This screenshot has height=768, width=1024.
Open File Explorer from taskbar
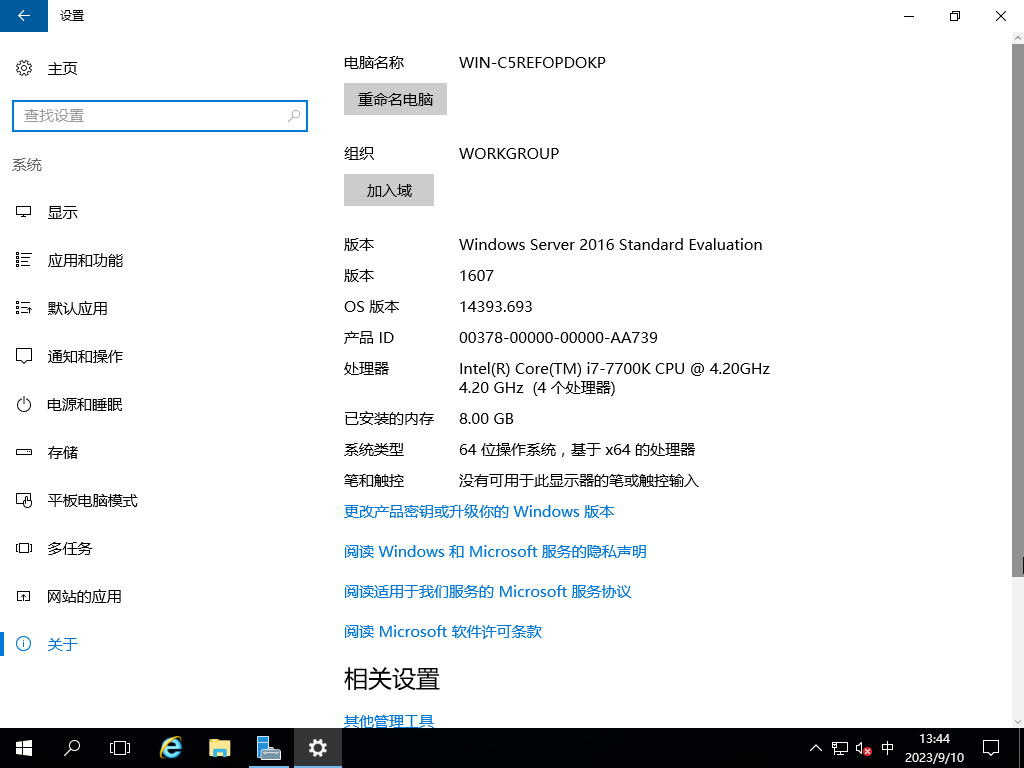point(219,748)
